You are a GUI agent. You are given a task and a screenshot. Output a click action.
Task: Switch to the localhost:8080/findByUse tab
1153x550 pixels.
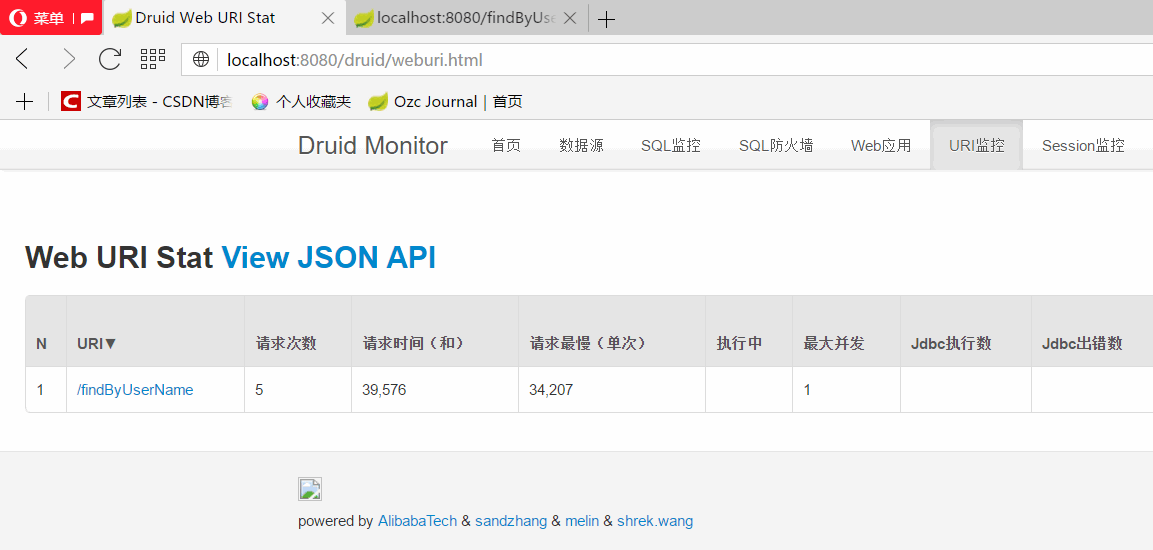pos(467,18)
